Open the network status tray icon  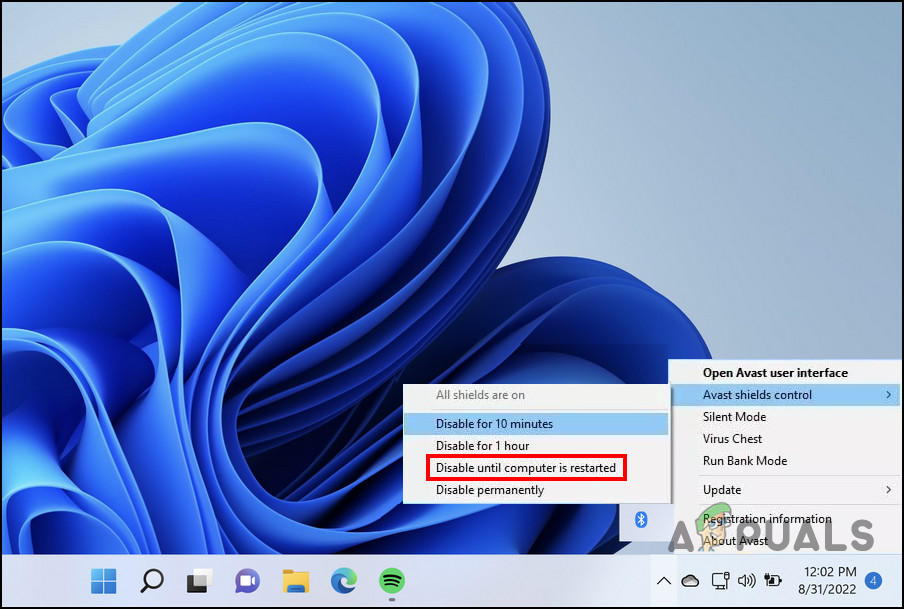click(718, 581)
